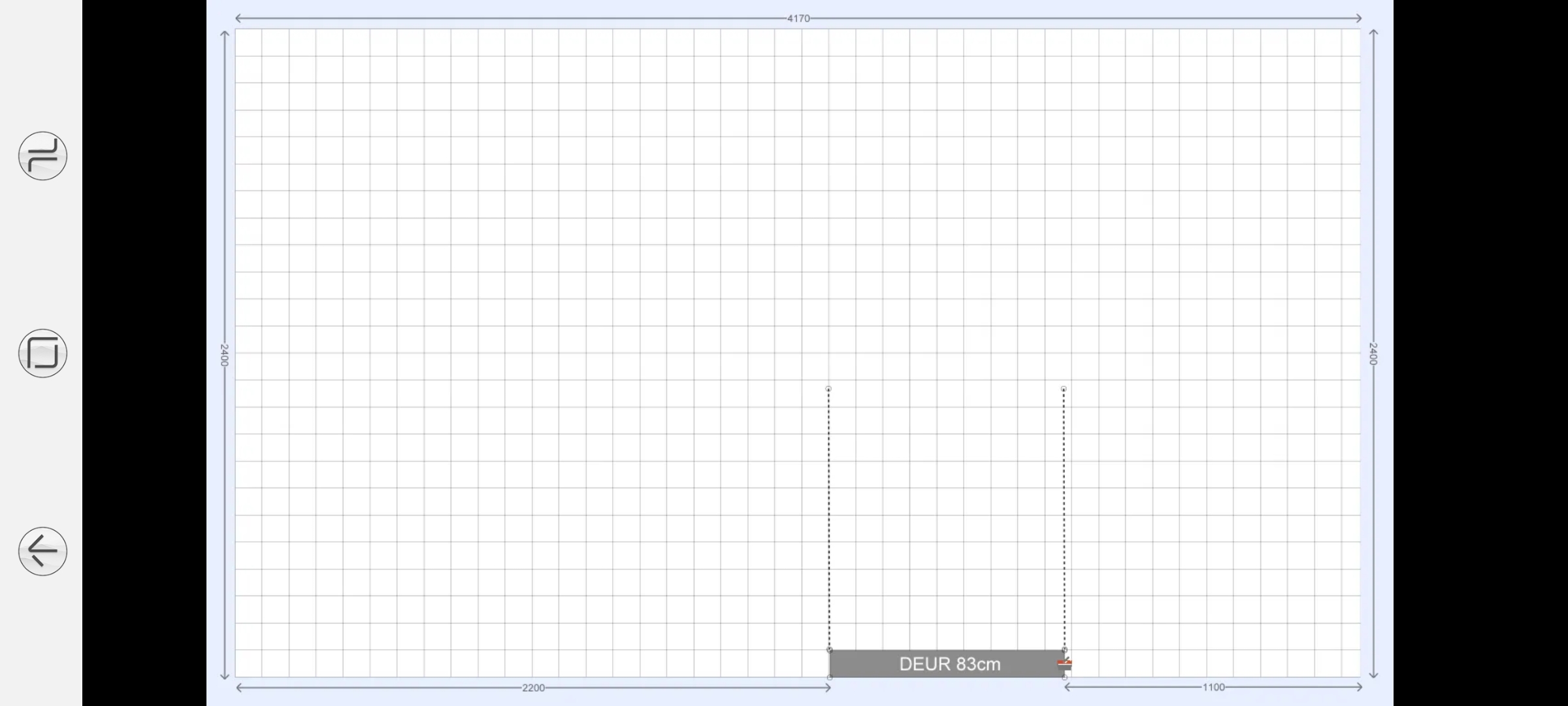Click the 1100 right offset dimension label

pos(1213,687)
